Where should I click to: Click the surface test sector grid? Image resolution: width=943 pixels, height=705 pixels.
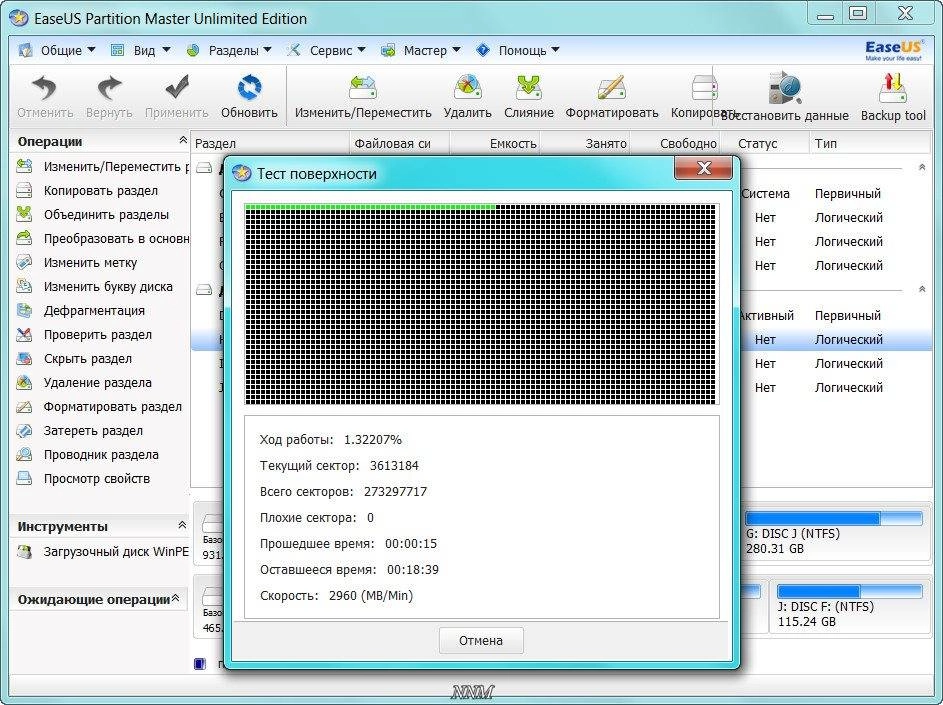click(x=481, y=304)
